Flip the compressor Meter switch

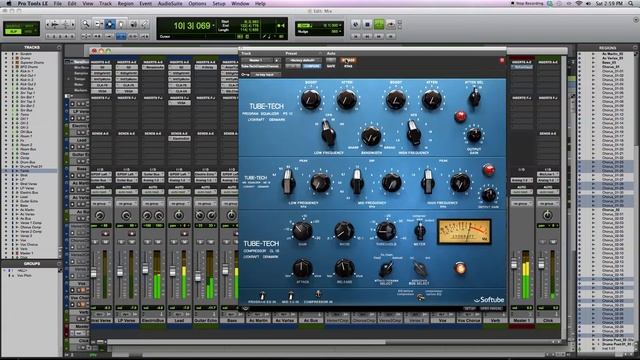pyautogui.click(x=419, y=232)
